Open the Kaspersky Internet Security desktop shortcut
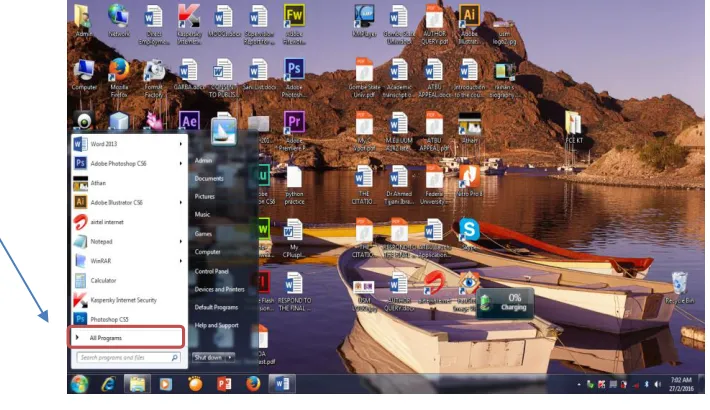This screenshot has width=710, height=410. [189, 24]
